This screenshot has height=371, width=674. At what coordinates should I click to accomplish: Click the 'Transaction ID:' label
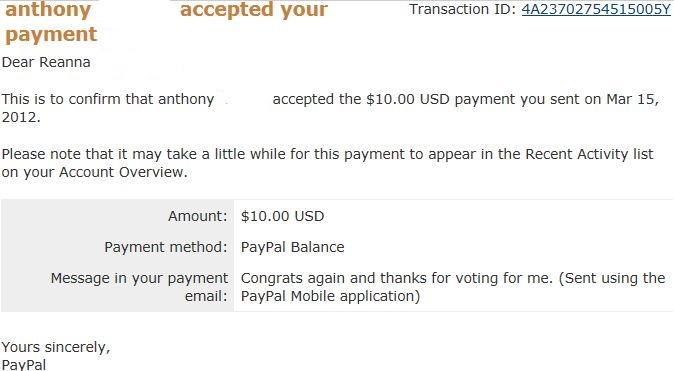(x=463, y=9)
